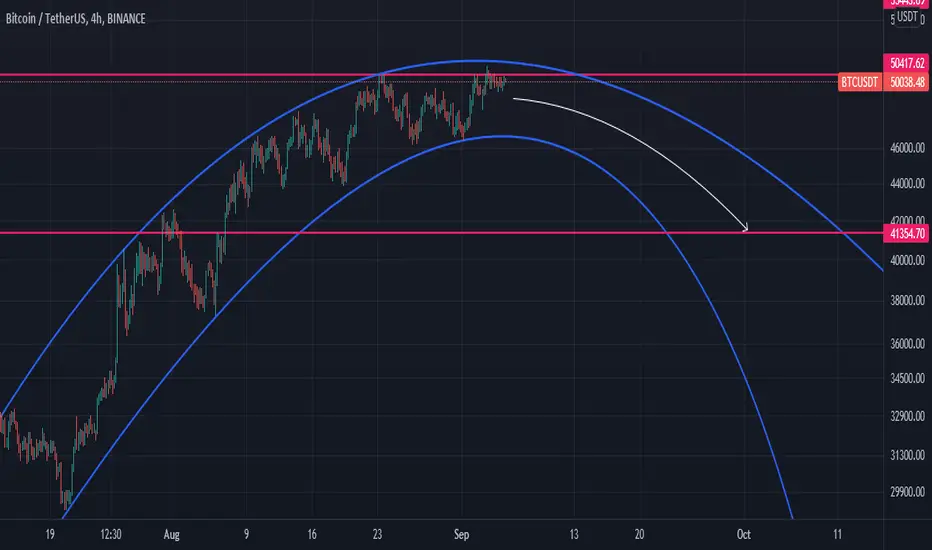
Task: Select the red horizontal line at 41354.70
Action: point(442,232)
